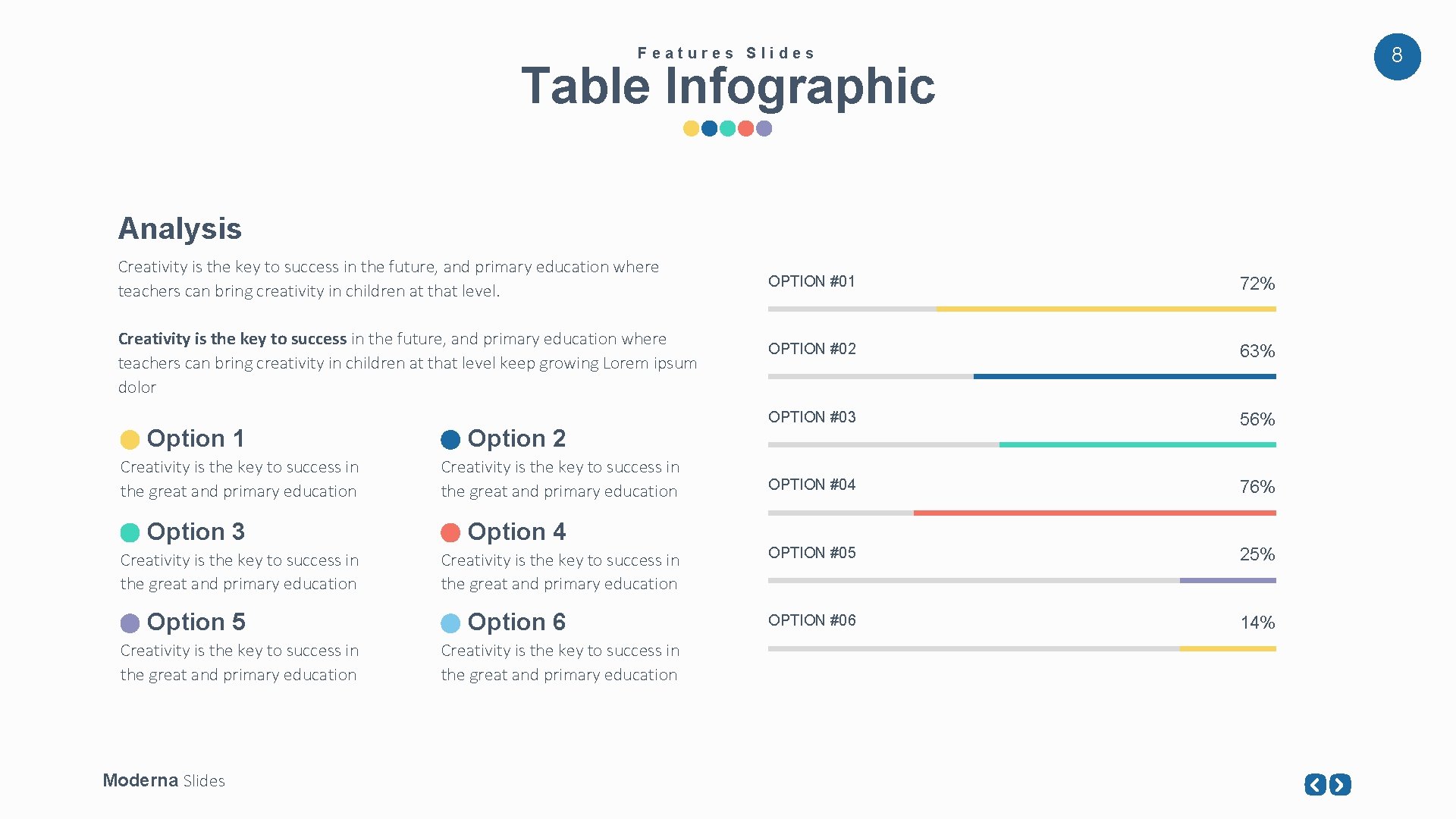
Task: Click the Analysis heading
Action: (x=180, y=228)
